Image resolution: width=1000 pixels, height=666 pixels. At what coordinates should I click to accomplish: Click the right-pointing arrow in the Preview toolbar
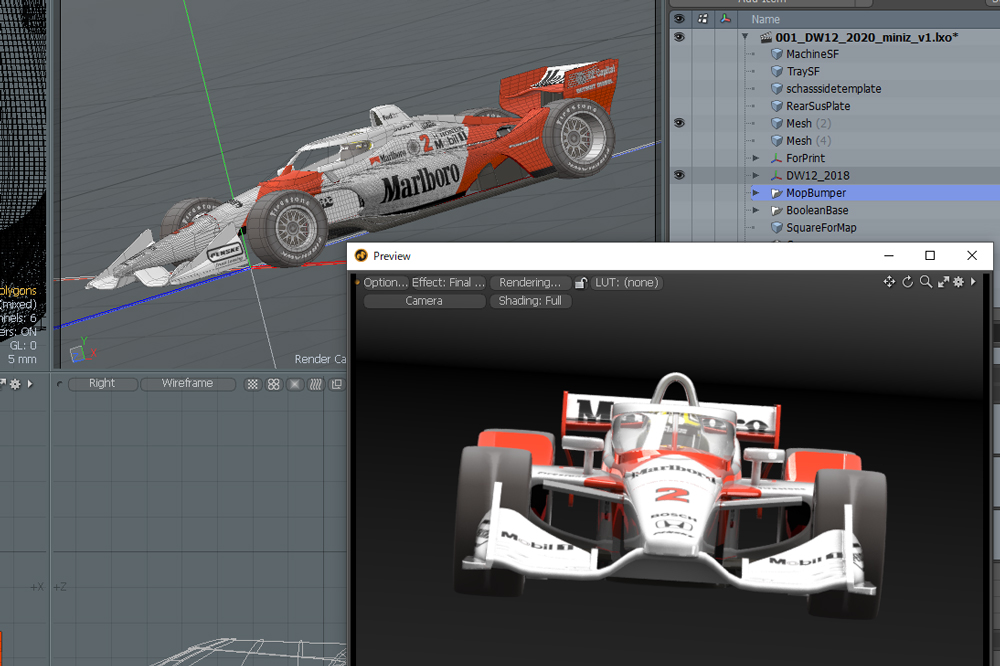pos(973,281)
